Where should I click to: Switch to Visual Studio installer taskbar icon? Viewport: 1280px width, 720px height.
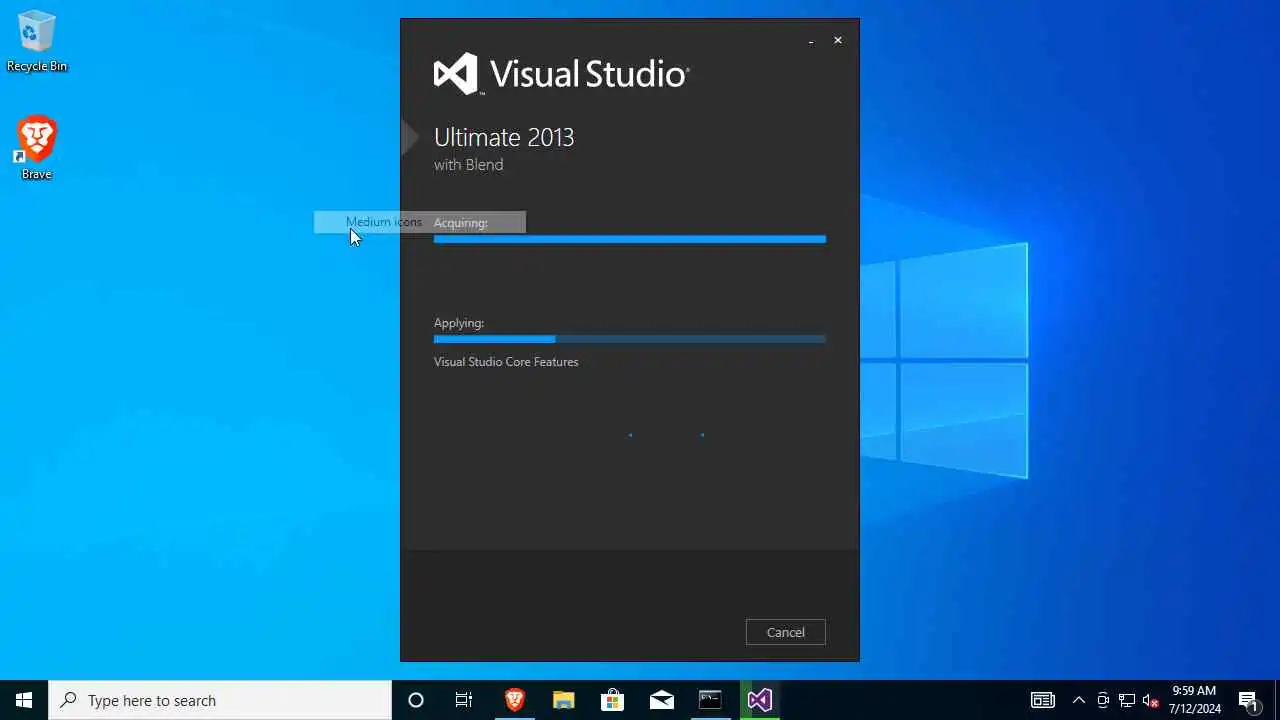(759, 700)
